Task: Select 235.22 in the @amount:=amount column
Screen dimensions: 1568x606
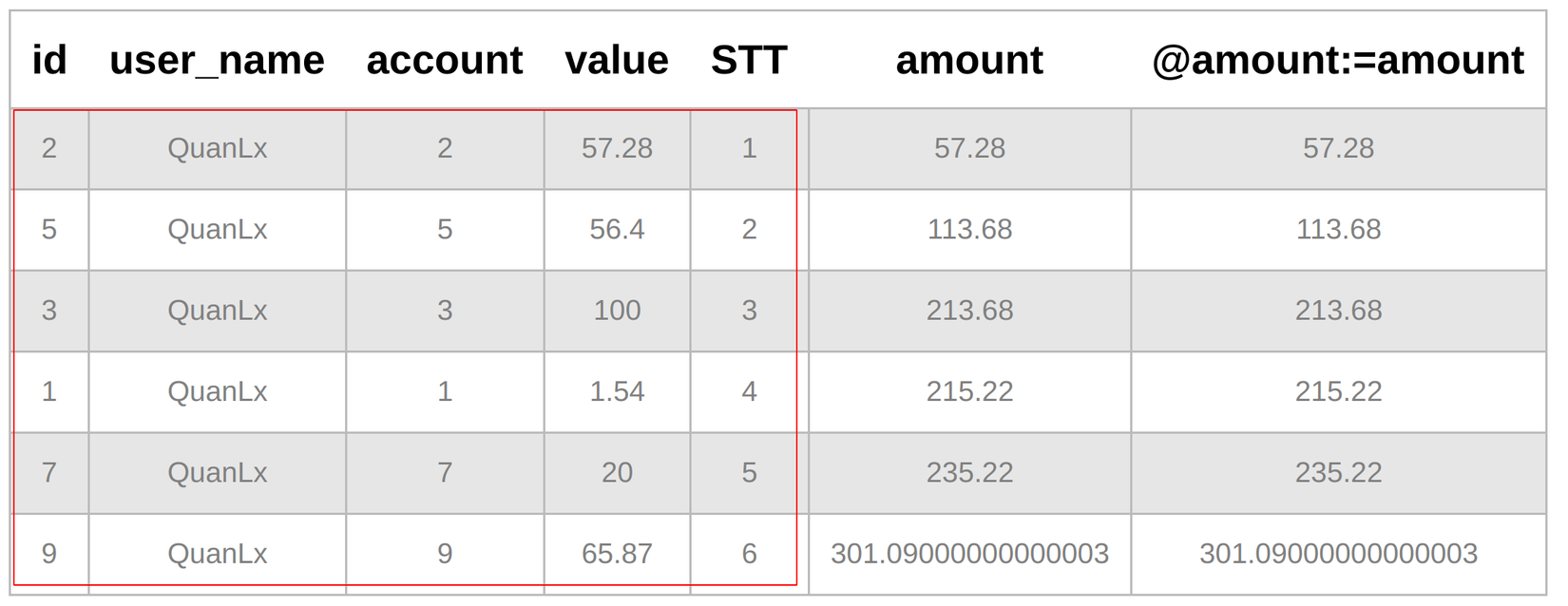Action: tap(1337, 473)
